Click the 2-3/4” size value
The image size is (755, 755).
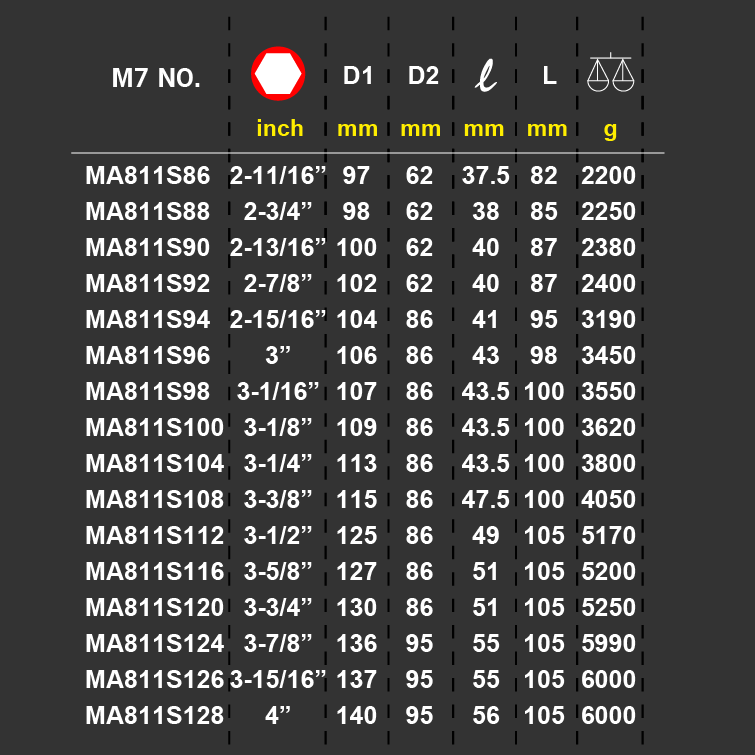(278, 211)
